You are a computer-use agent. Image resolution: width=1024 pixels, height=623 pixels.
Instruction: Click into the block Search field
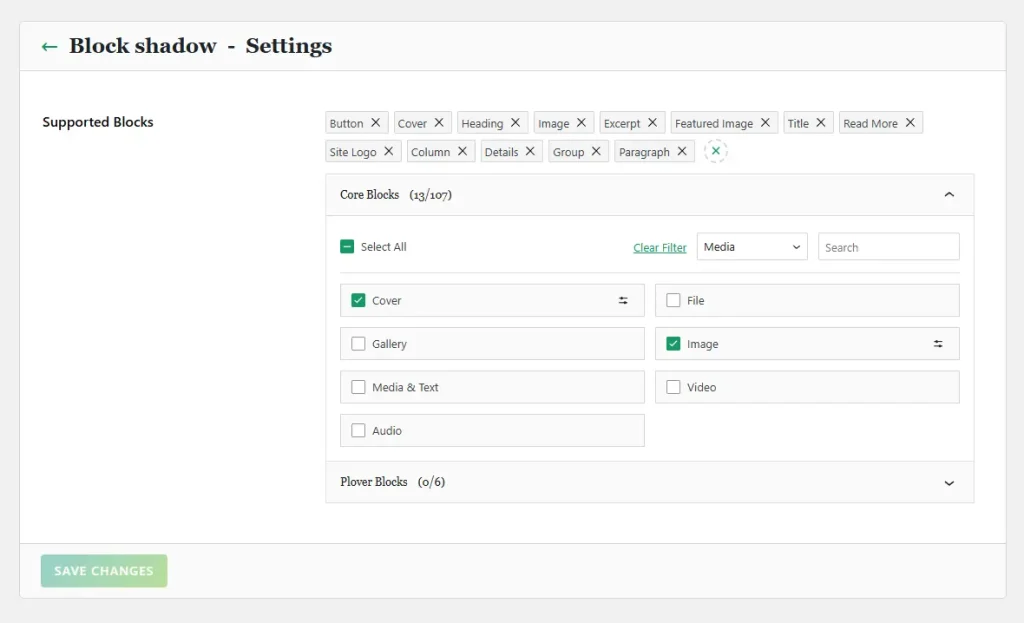888,247
